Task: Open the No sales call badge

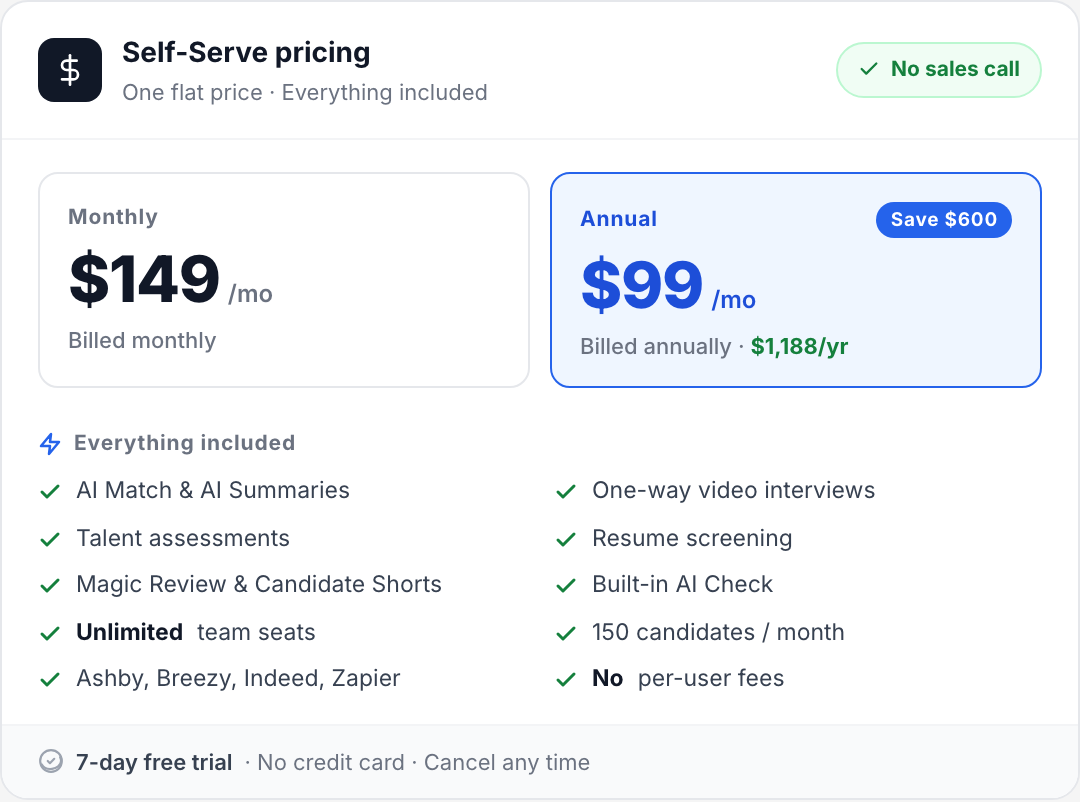Action: [x=938, y=70]
